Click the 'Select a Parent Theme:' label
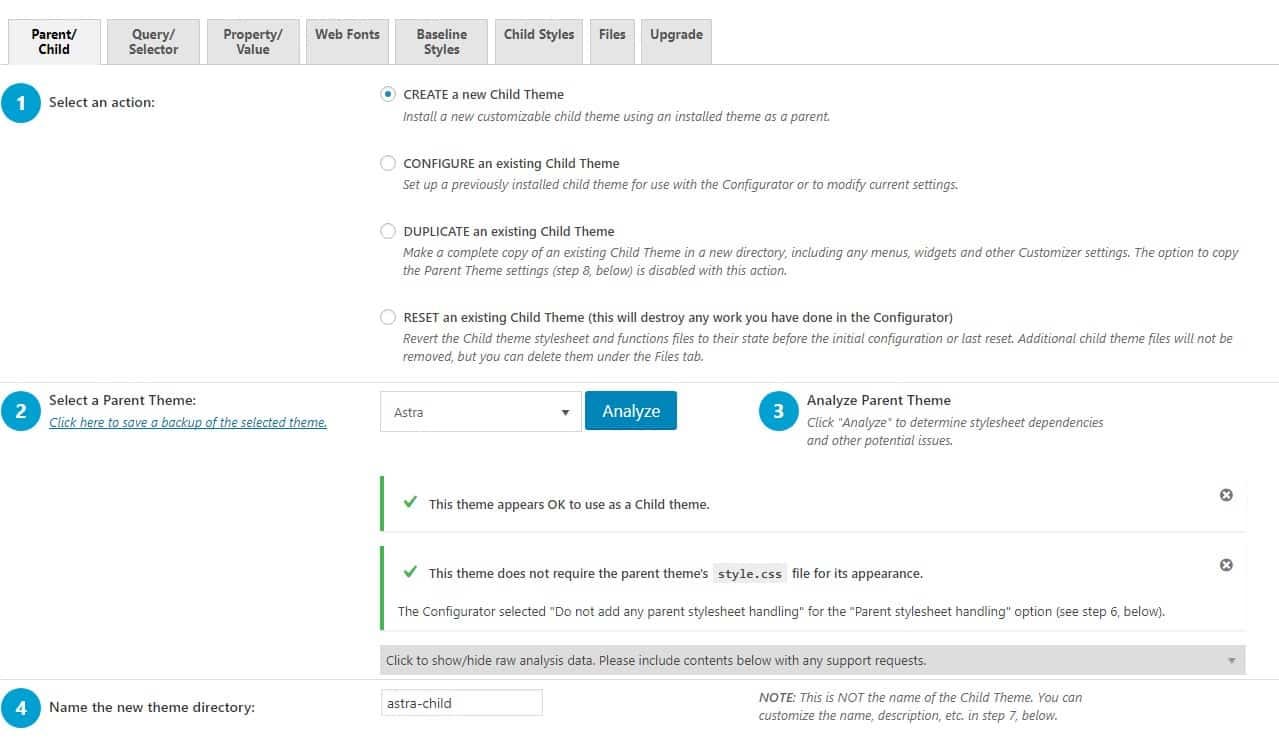This screenshot has width=1279, height=750. pos(123,400)
